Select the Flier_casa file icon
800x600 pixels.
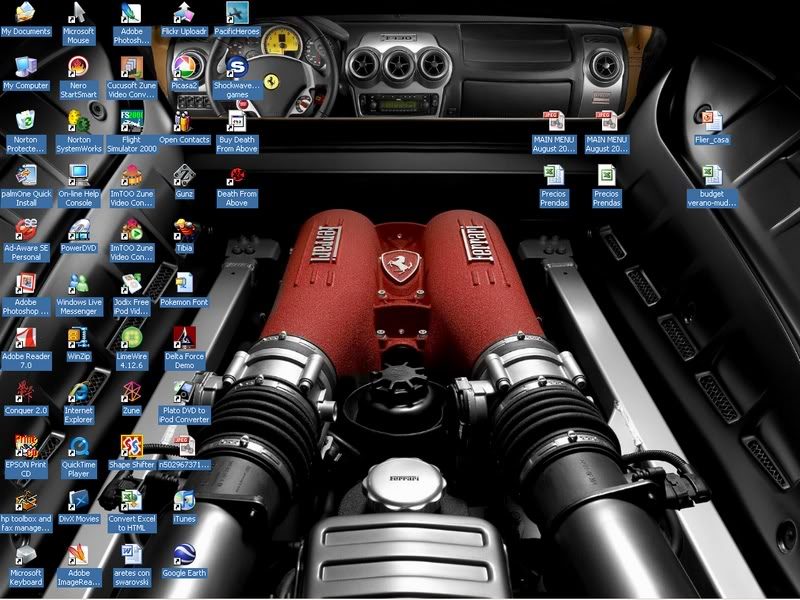[x=711, y=121]
